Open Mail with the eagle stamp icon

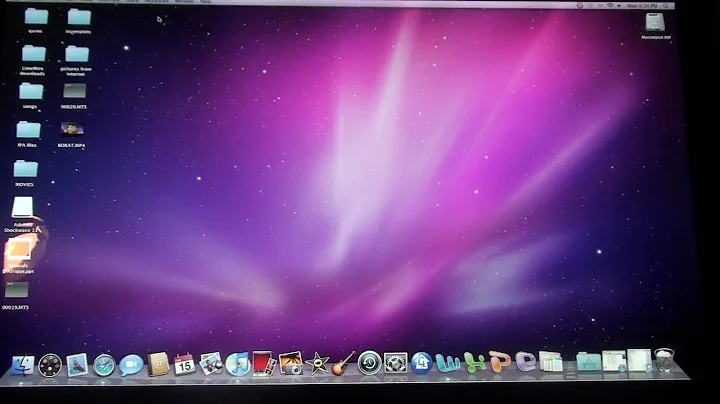pyautogui.click(x=77, y=365)
